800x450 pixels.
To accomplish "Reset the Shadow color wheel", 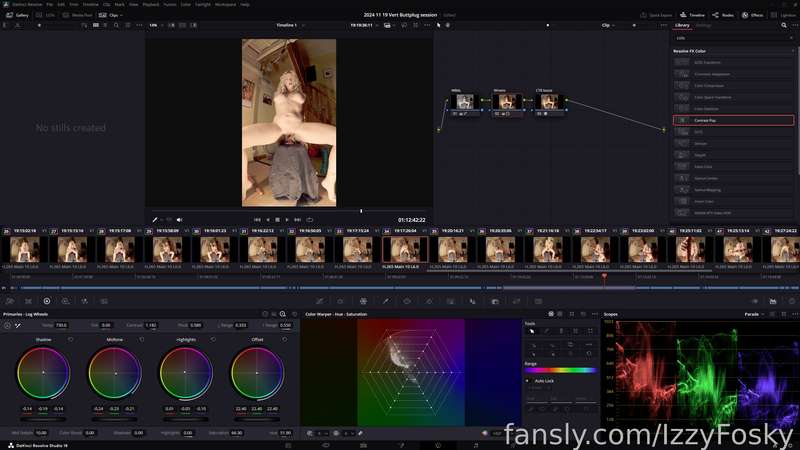I will 70,339.
